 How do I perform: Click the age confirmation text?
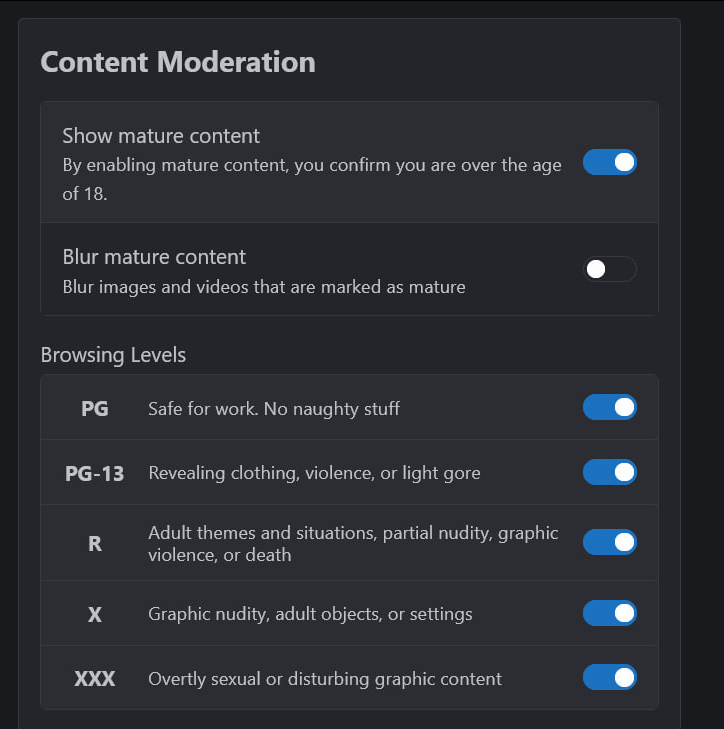(x=311, y=179)
